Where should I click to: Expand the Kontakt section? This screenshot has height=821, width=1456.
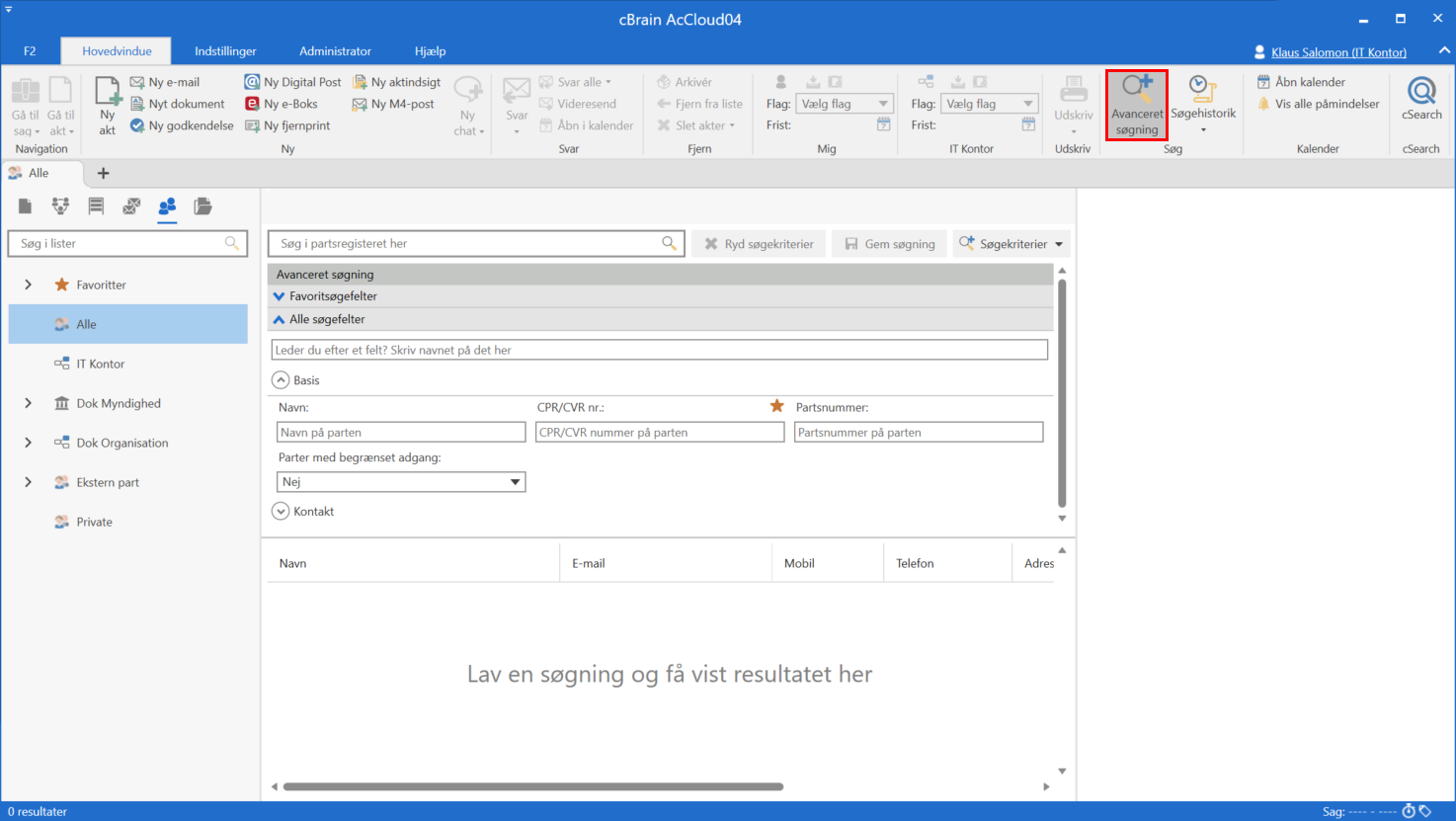[281, 512]
